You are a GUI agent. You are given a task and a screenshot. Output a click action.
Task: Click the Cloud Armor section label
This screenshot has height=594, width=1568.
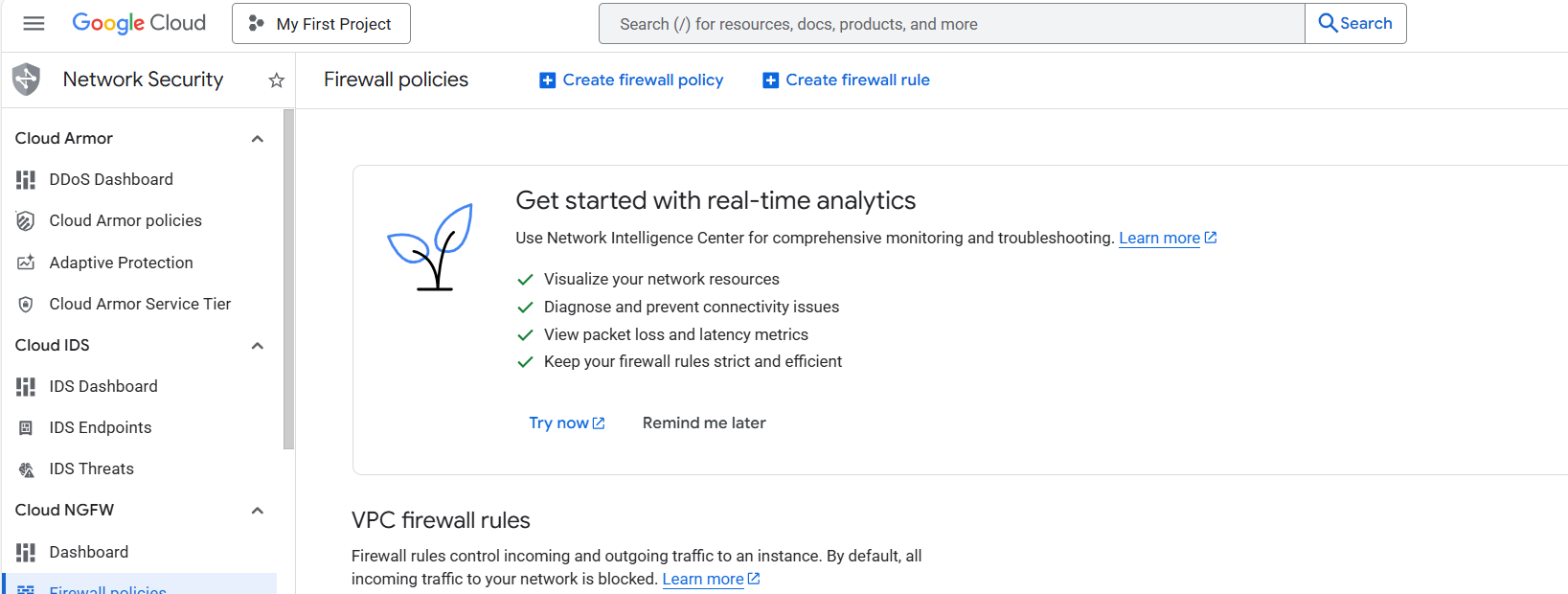[64, 139]
